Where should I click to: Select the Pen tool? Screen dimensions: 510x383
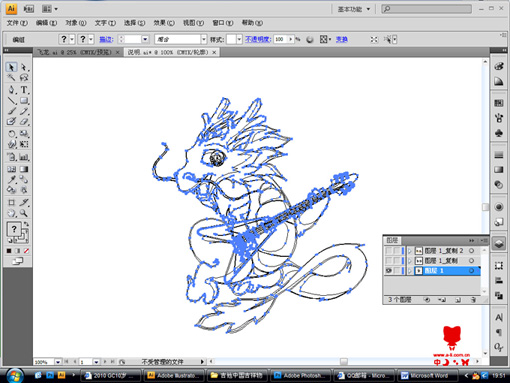point(12,90)
